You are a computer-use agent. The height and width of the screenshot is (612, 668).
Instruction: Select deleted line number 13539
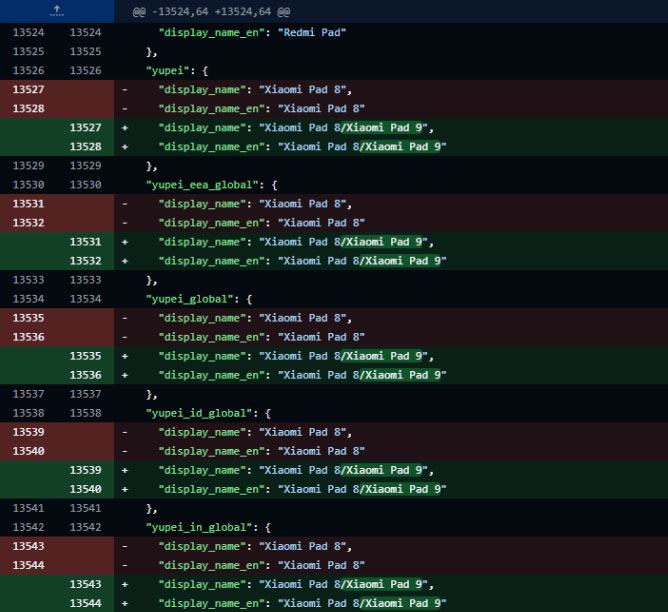point(29,432)
